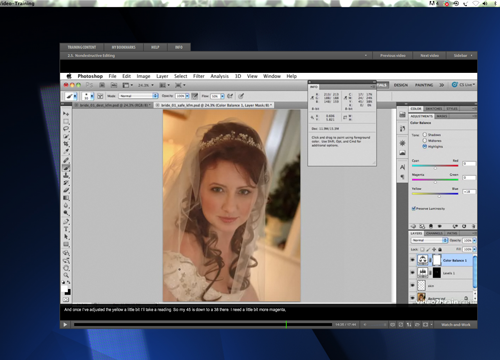Open the Photoshop Image menu
500x360 pixels.
143,76
